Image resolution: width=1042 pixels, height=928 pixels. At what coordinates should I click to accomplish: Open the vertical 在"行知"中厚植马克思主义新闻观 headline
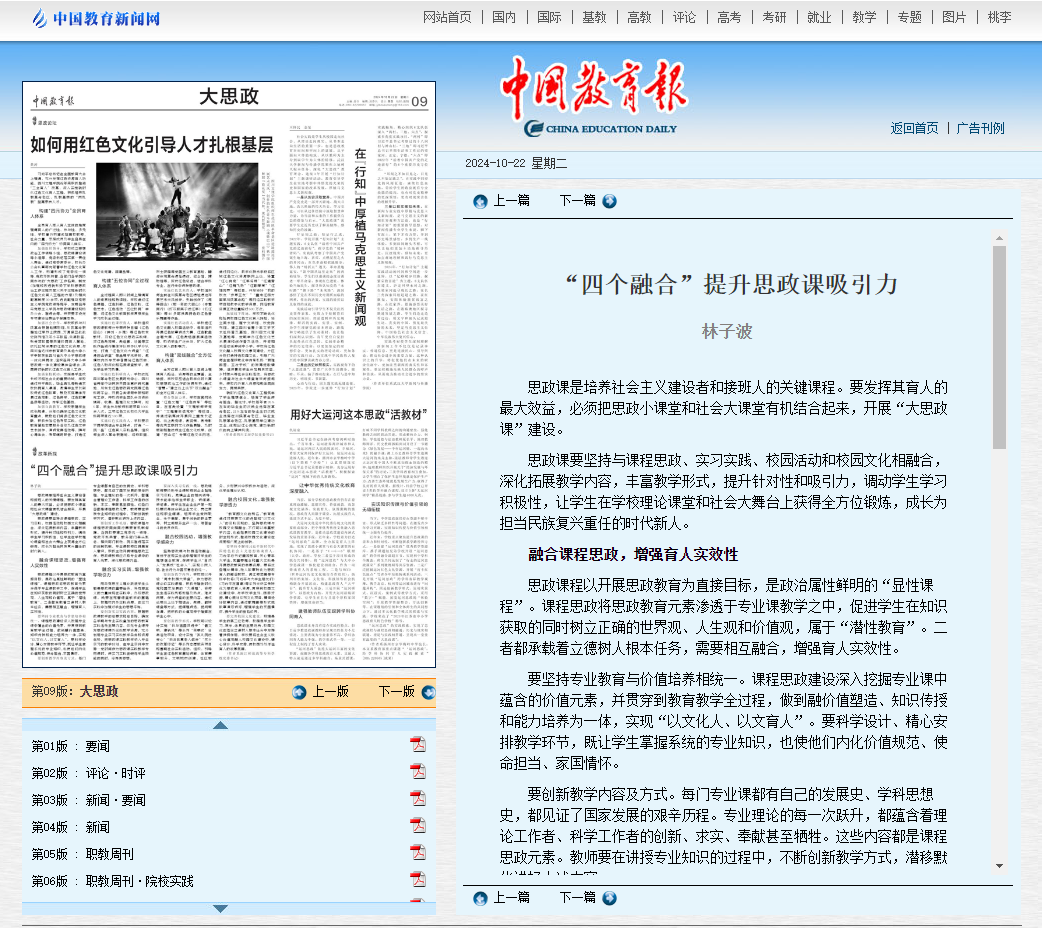[x=360, y=237]
